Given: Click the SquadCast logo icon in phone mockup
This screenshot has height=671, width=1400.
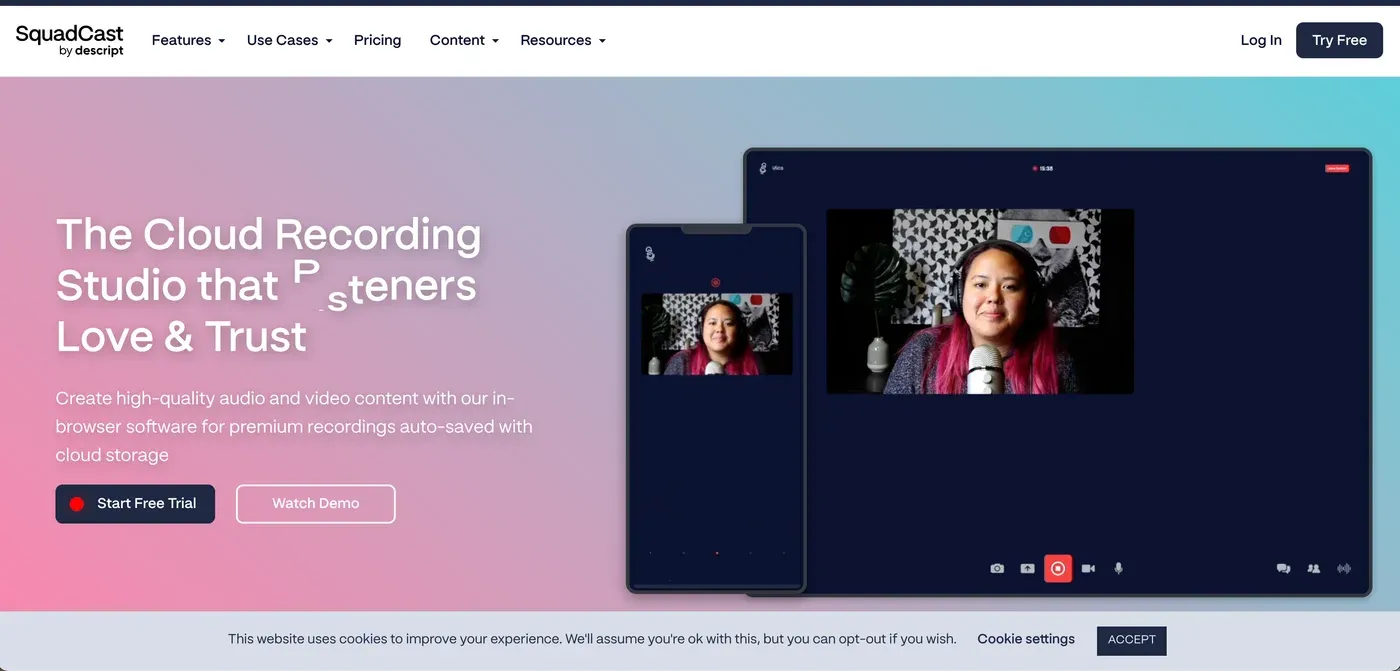Looking at the screenshot, I should pyautogui.click(x=650, y=254).
